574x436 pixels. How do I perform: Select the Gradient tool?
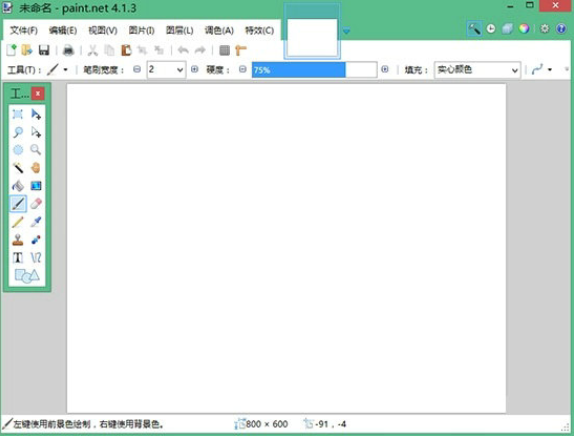point(36,186)
